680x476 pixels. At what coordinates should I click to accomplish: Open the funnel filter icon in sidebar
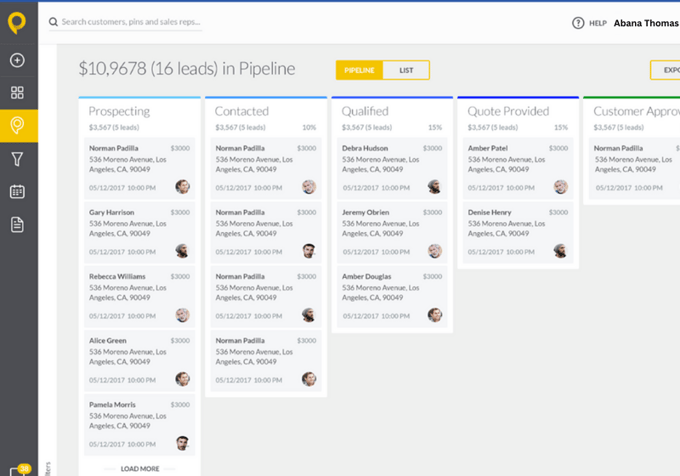coord(17,159)
